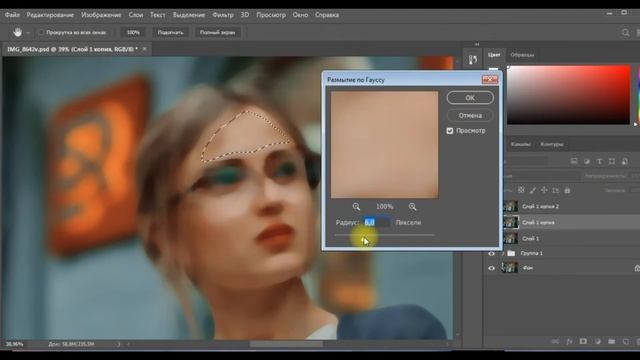Click the lock icon on 'Фон' layer
Image resolution: width=640 pixels, height=360 pixels.
pyautogui.click(x=637, y=268)
